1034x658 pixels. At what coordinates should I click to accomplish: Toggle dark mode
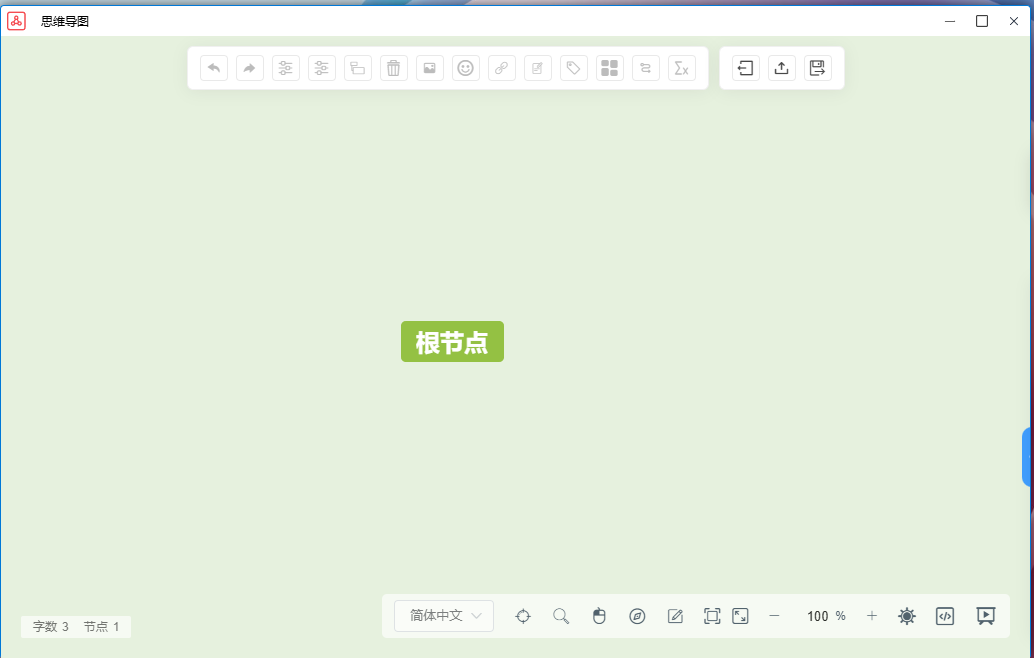tap(907, 616)
